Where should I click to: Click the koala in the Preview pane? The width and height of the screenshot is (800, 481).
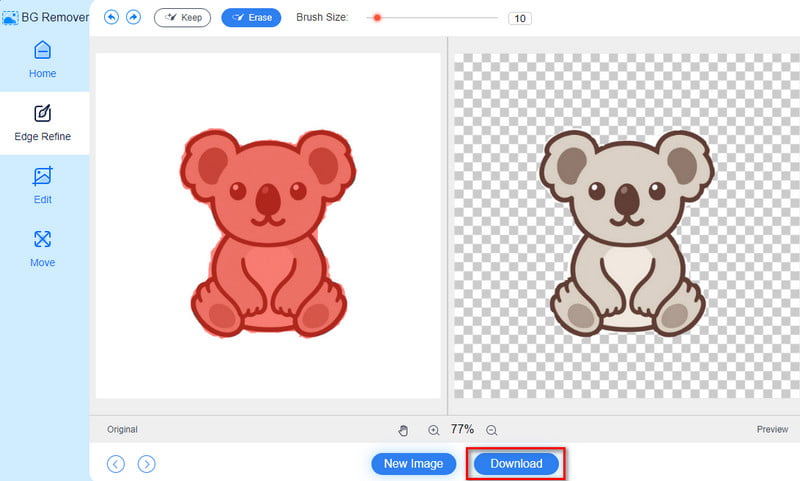pos(626,232)
